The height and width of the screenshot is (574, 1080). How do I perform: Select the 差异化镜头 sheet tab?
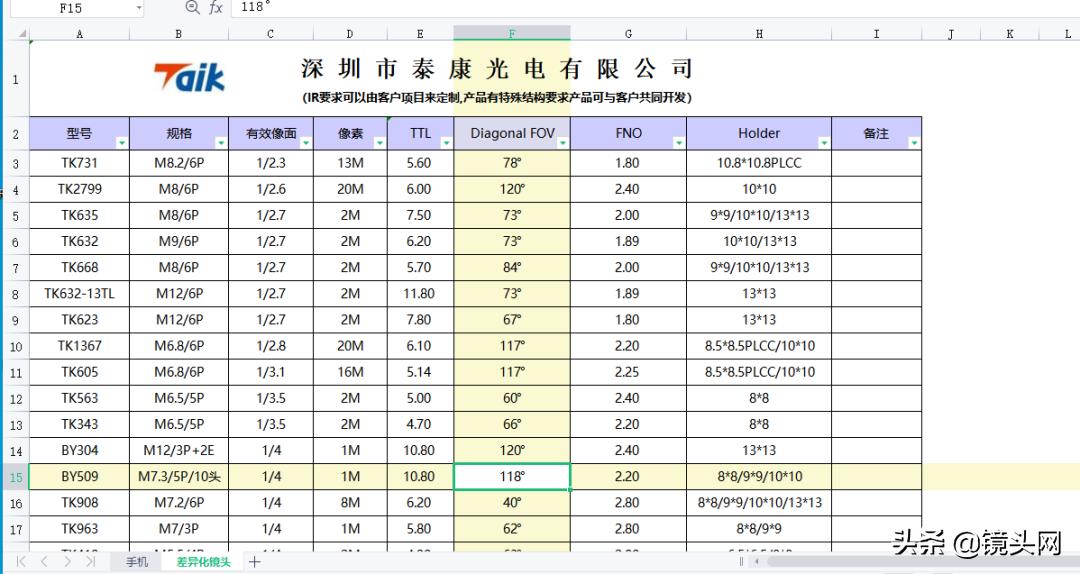[203, 562]
